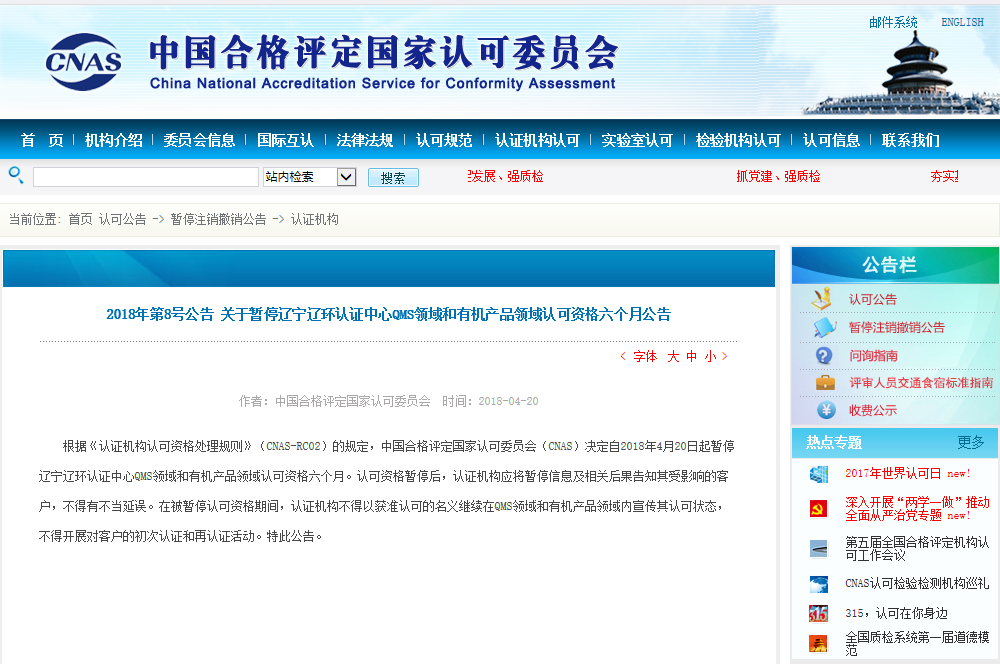Click the 2017年世界认可日 thumbnail icon
This screenshot has width=1000, height=664.
tap(818, 474)
